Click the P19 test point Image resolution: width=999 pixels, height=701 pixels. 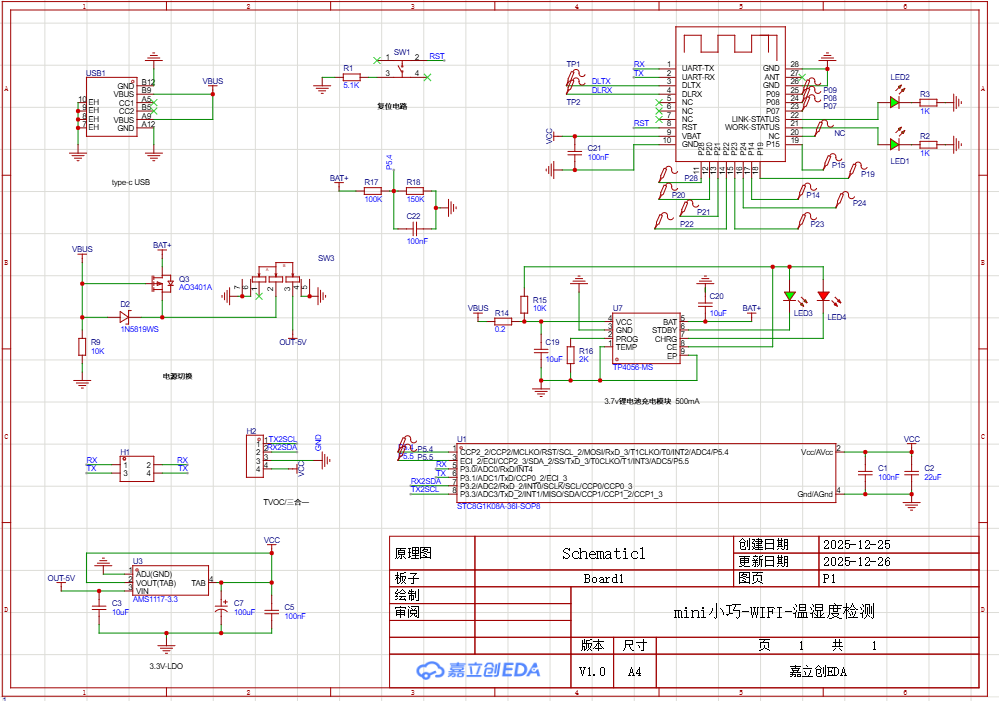(858, 170)
